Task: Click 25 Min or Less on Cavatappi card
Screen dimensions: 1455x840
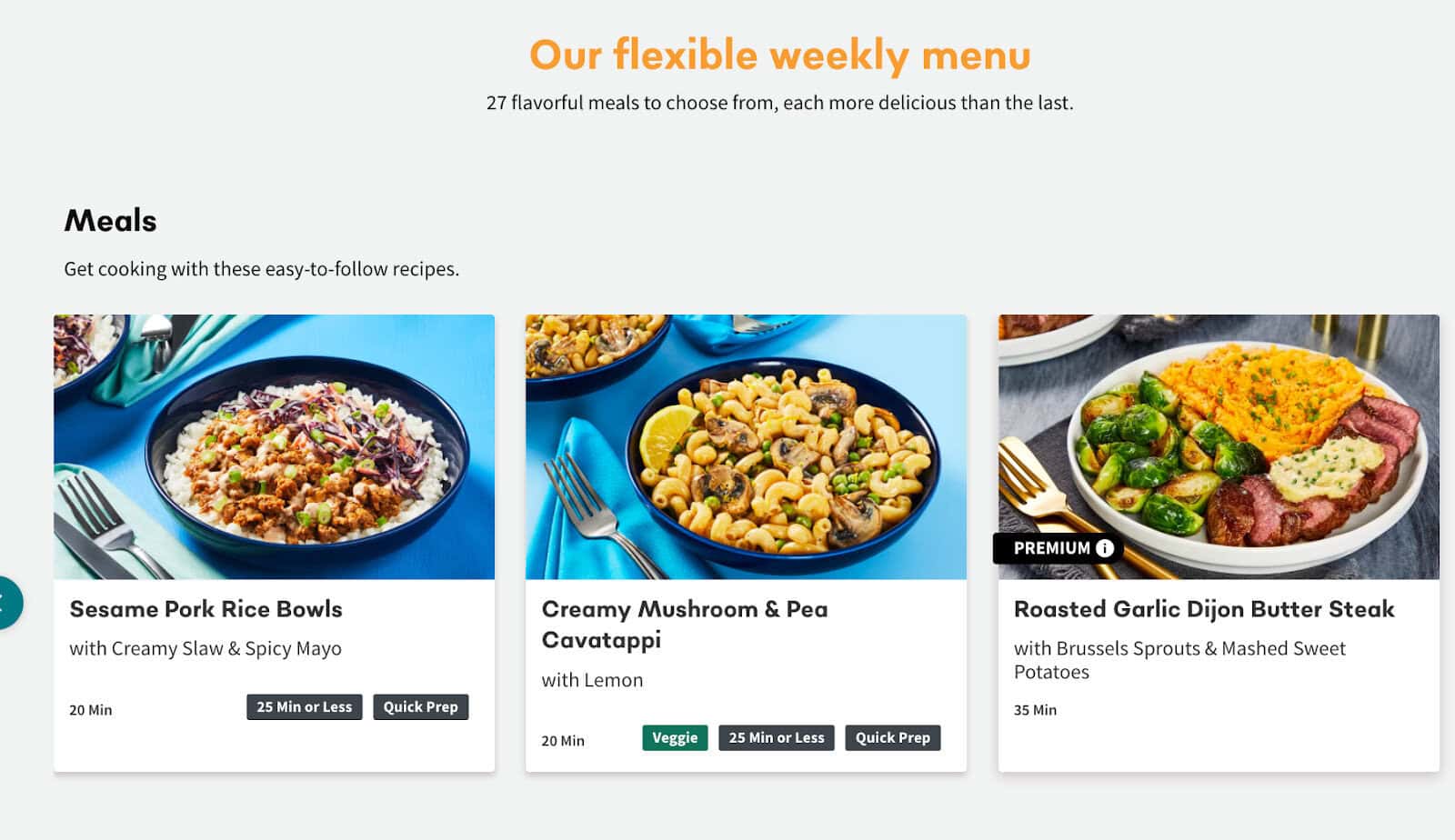Action: pos(776,737)
